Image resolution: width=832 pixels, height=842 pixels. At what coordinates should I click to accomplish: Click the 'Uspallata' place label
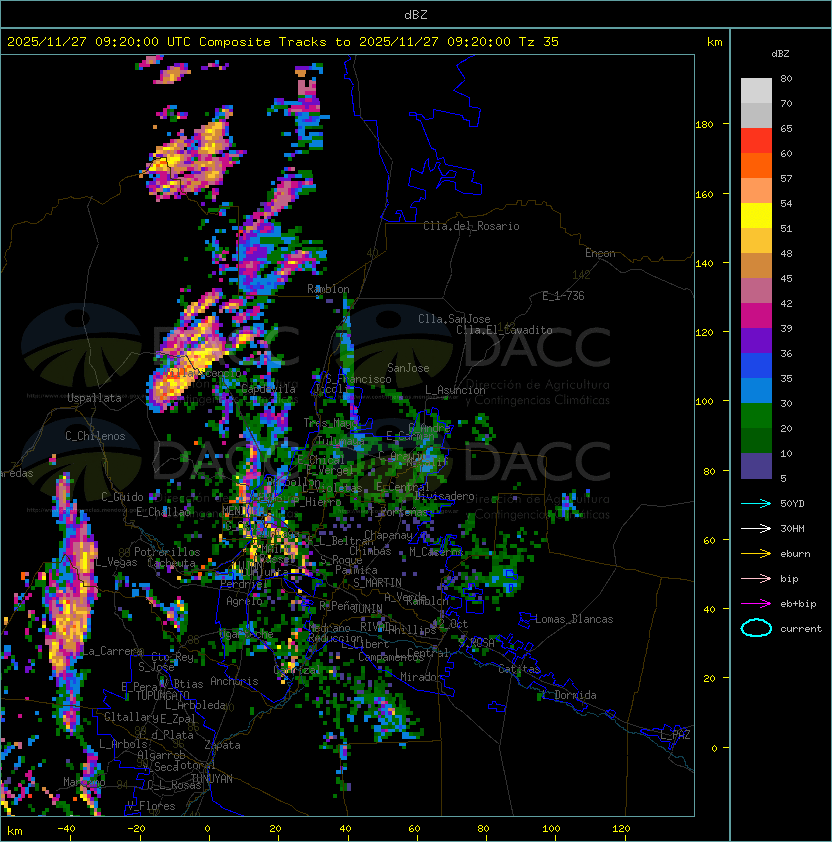coord(94,398)
